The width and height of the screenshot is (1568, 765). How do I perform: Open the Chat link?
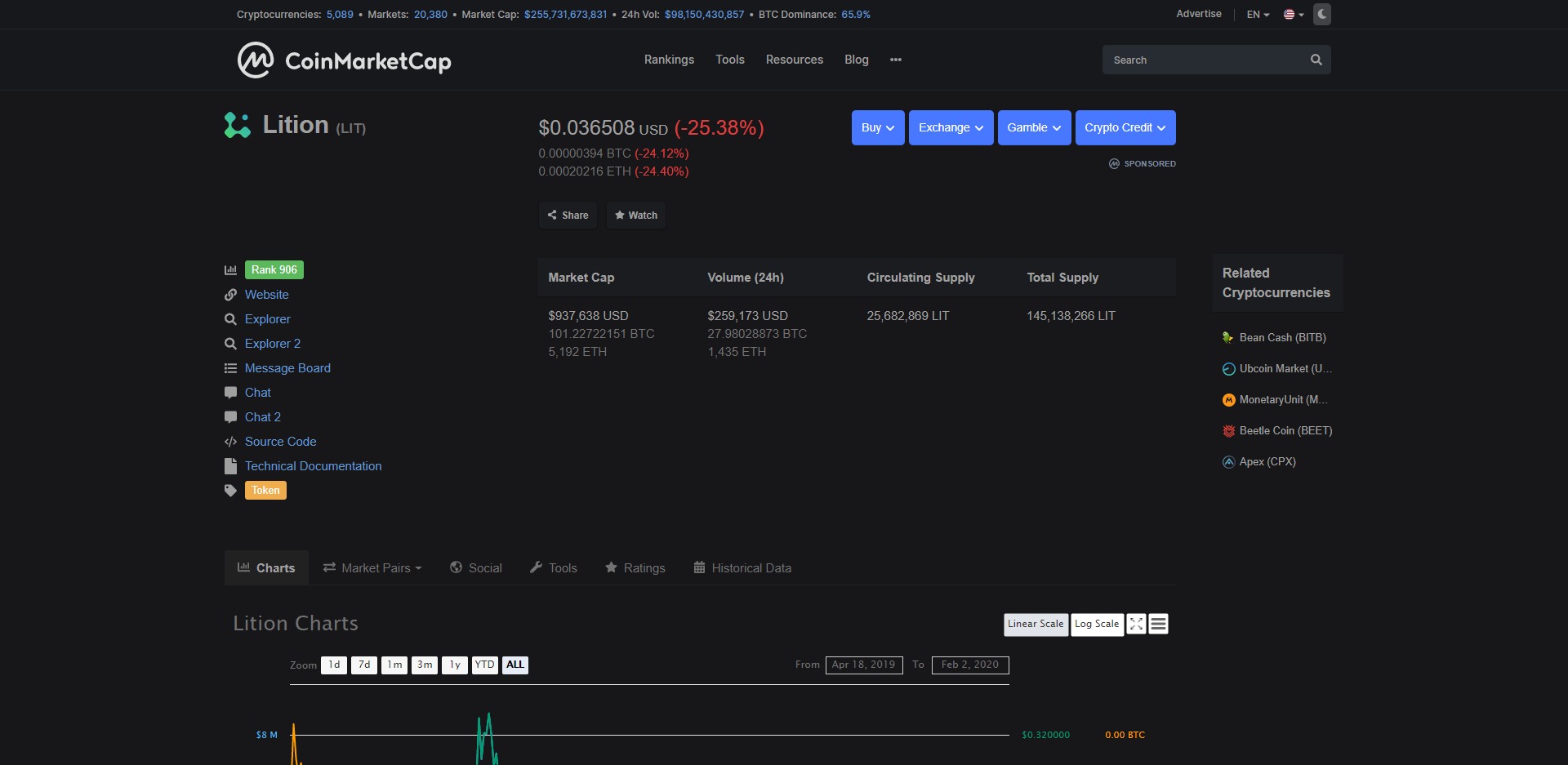(258, 393)
